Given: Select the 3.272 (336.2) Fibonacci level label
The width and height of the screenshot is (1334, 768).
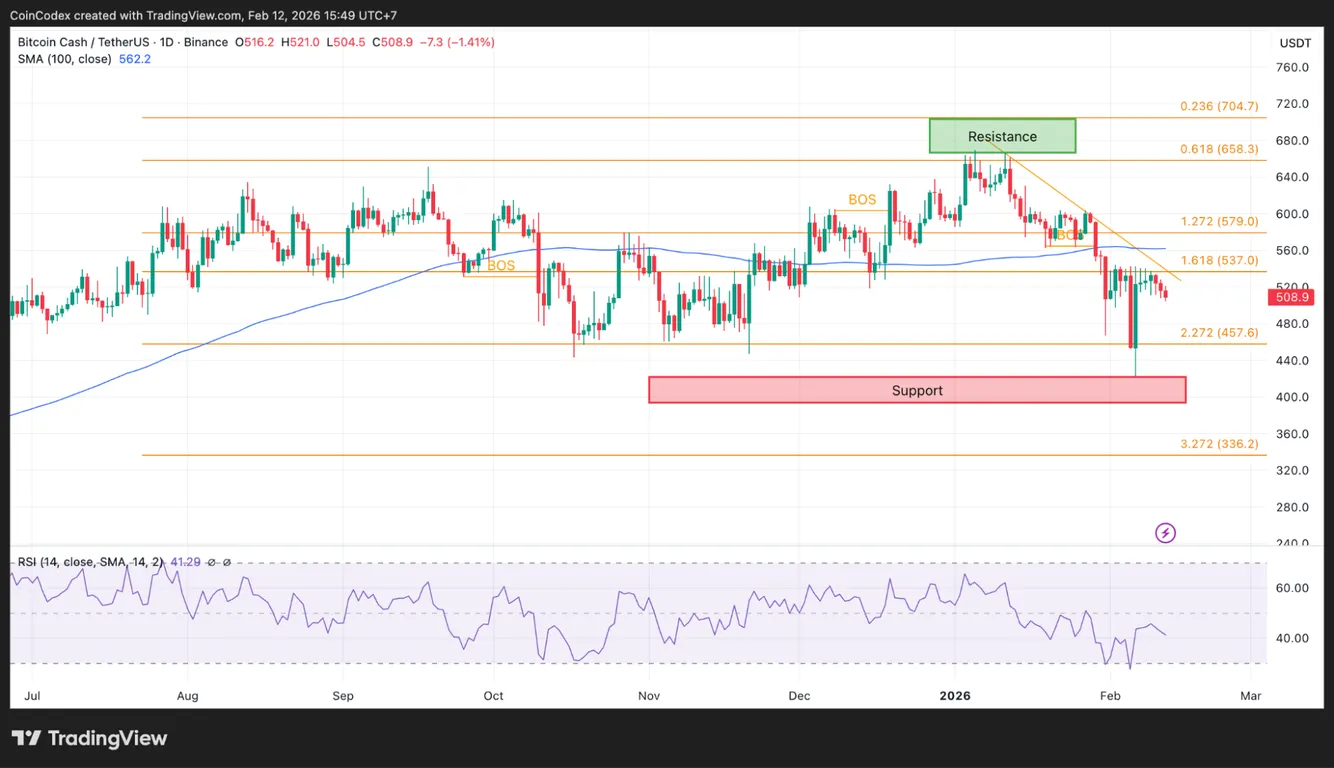Looking at the screenshot, I should tap(1219, 444).
